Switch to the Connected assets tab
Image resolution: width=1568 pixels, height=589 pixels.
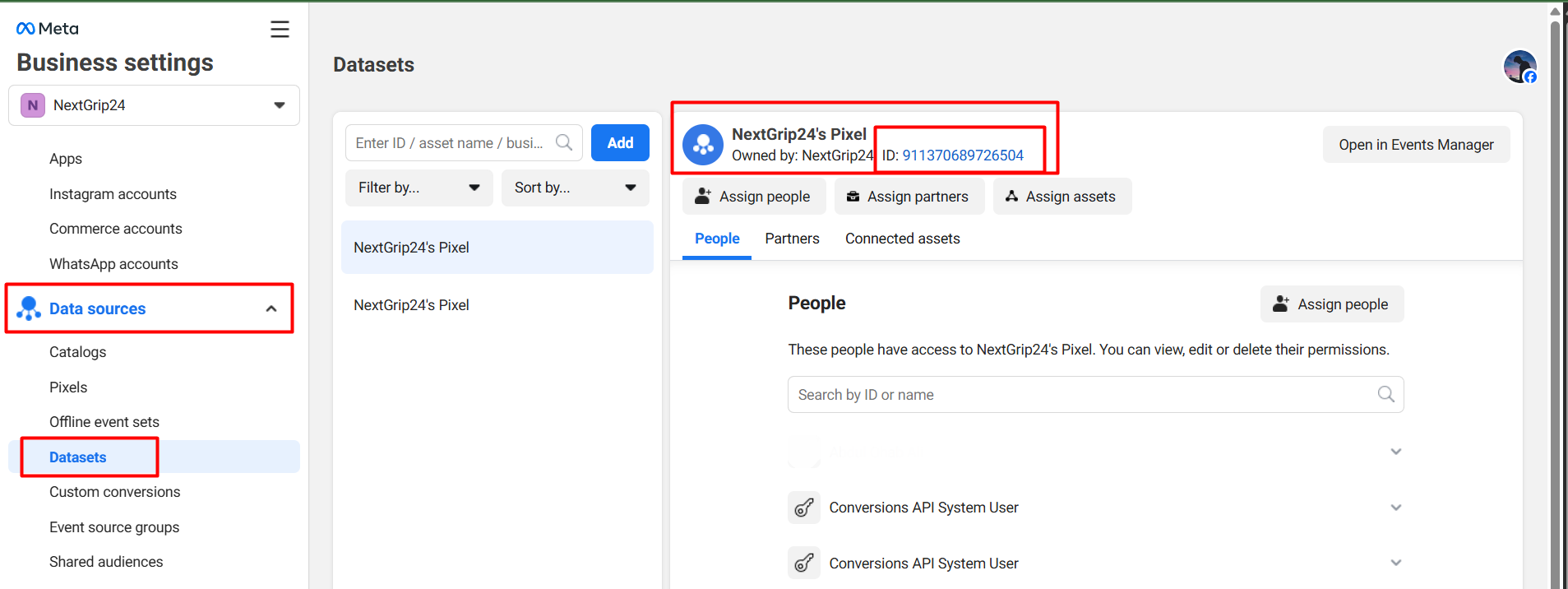point(902,239)
